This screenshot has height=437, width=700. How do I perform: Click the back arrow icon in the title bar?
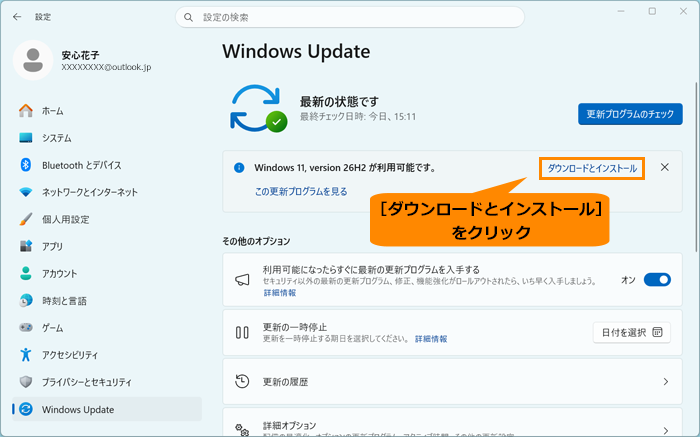[17, 17]
